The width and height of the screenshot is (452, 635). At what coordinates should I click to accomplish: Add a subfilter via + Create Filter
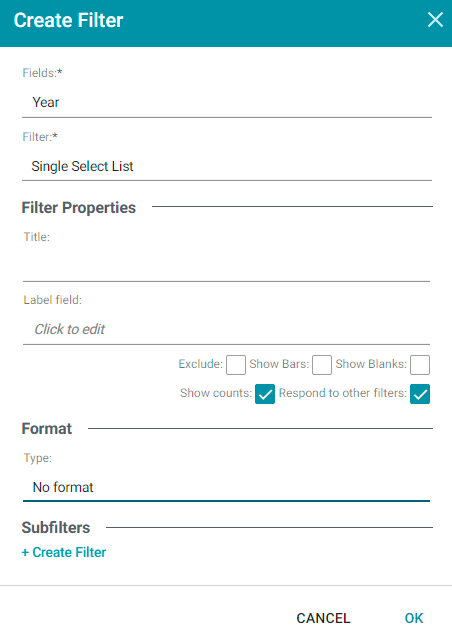pos(64,552)
